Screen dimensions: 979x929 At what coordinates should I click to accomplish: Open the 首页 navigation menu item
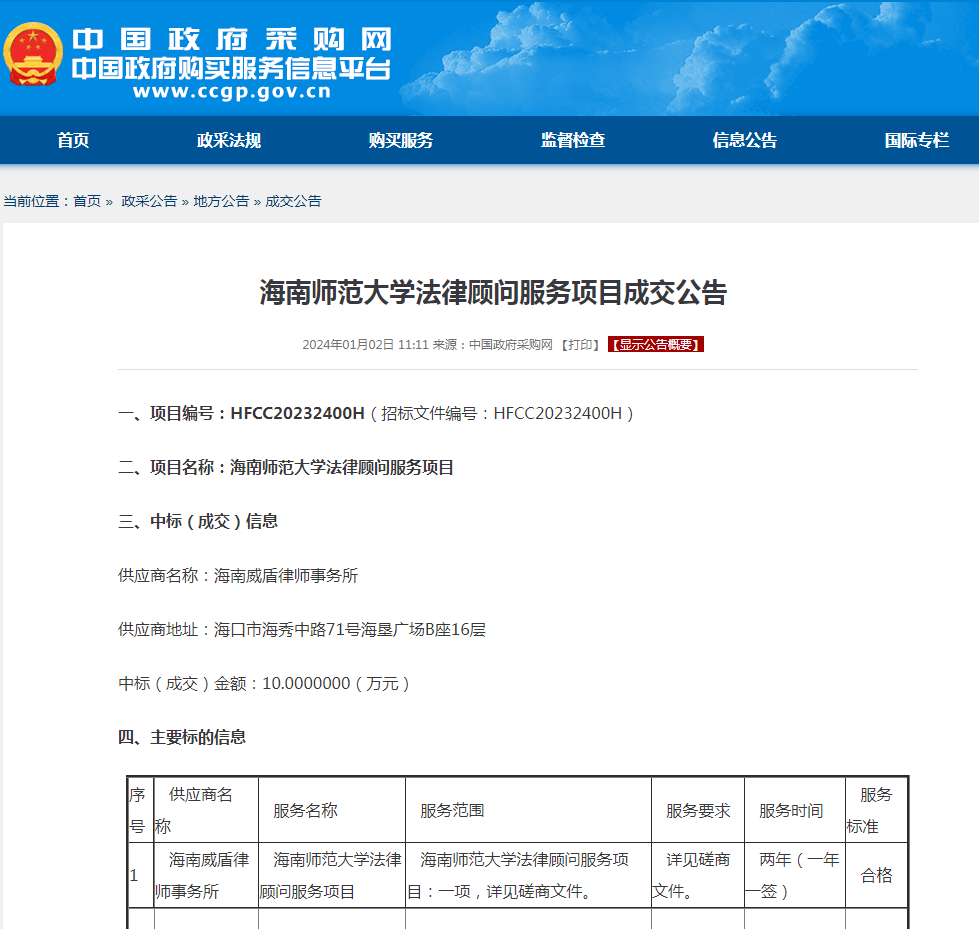tap(73, 140)
